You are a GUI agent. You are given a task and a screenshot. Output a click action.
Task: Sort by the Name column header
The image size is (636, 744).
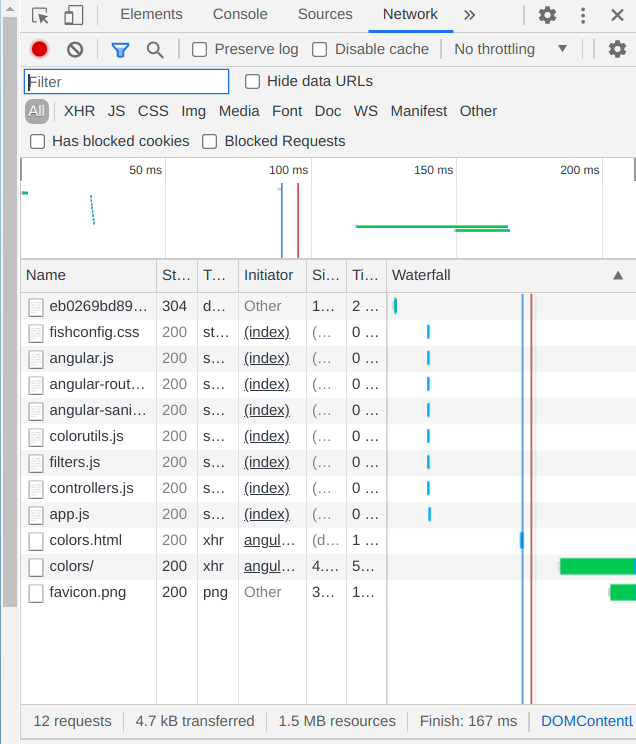point(88,275)
